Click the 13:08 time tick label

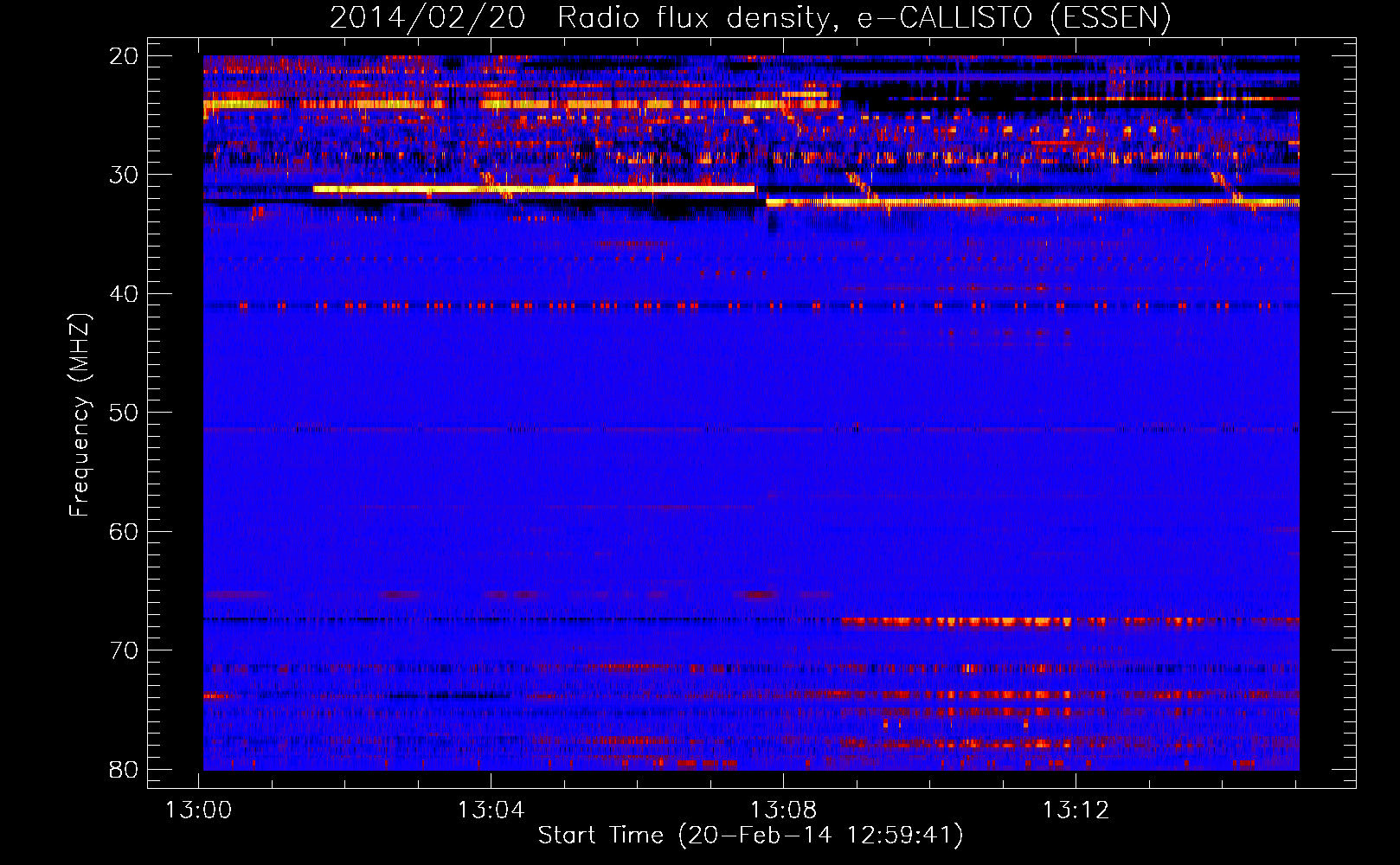click(x=783, y=811)
